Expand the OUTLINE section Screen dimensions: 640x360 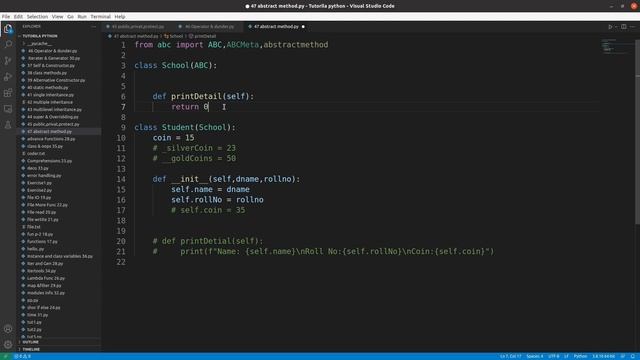coord(31,342)
